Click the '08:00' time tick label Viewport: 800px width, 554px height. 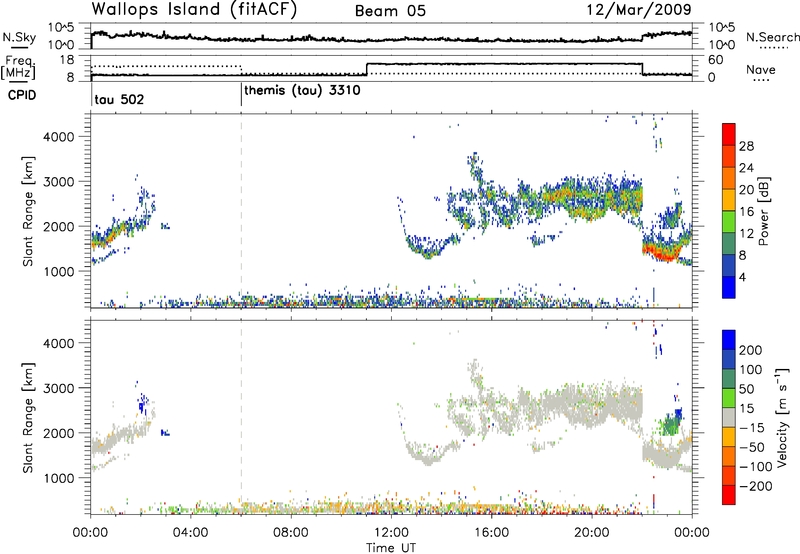pyautogui.click(x=291, y=533)
